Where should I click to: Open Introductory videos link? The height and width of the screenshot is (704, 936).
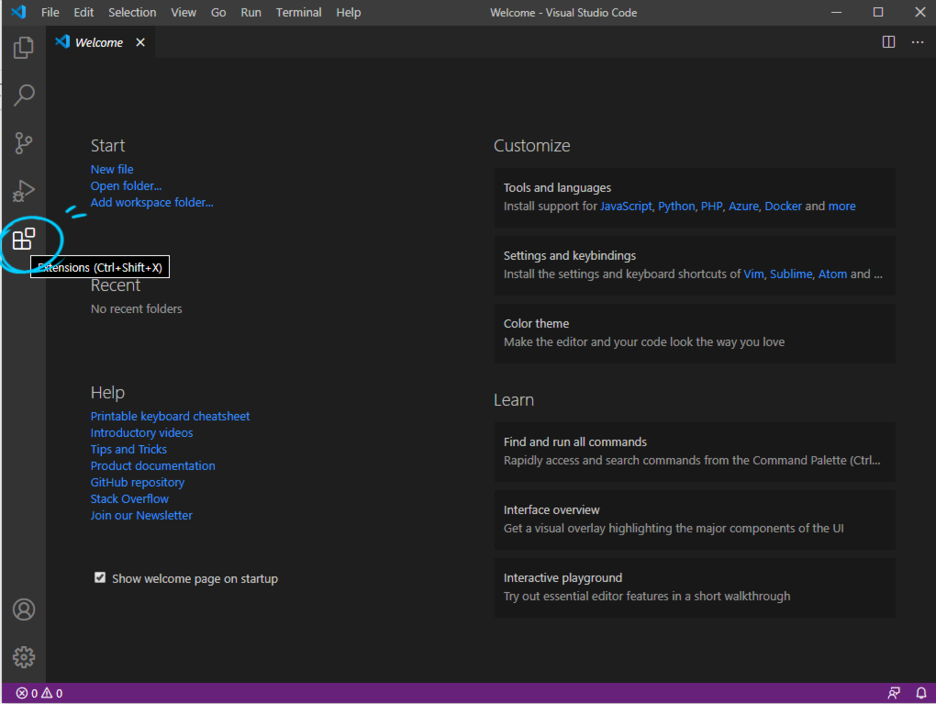141,433
